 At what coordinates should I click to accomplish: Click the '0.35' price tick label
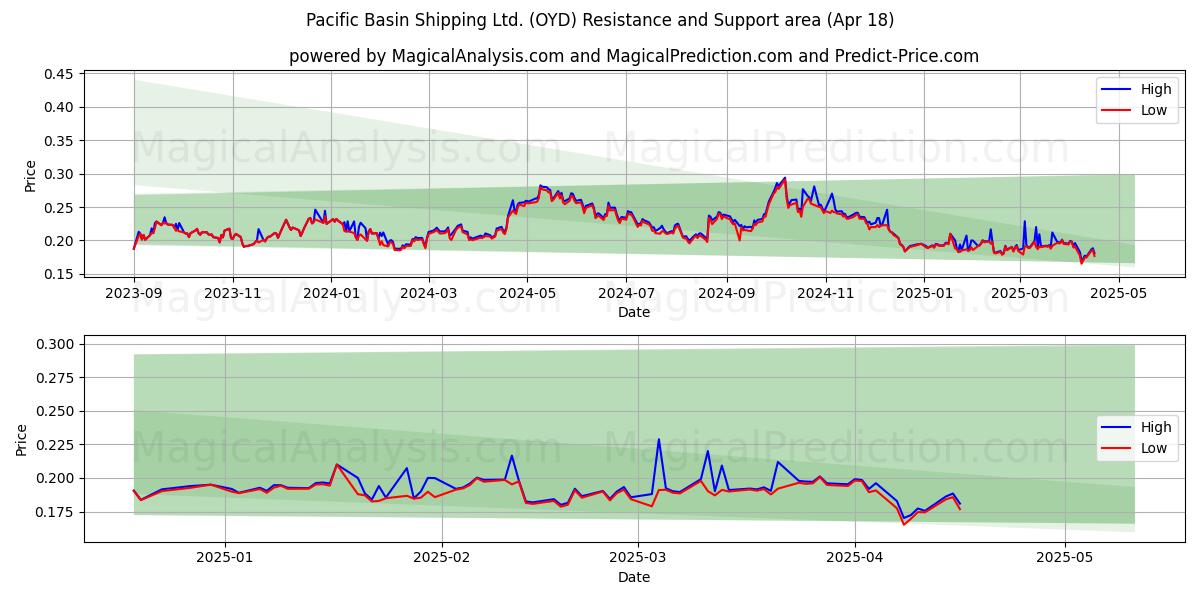pos(59,141)
